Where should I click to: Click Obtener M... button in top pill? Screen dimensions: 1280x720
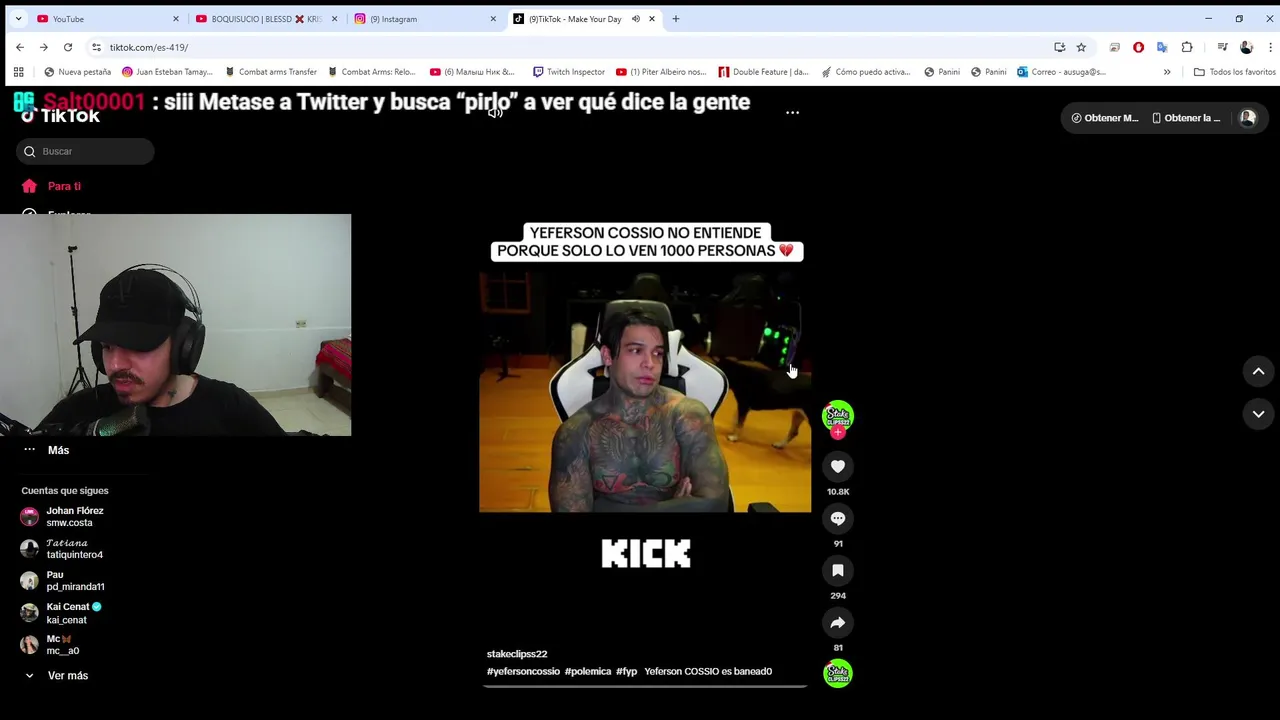click(1105, 118)
